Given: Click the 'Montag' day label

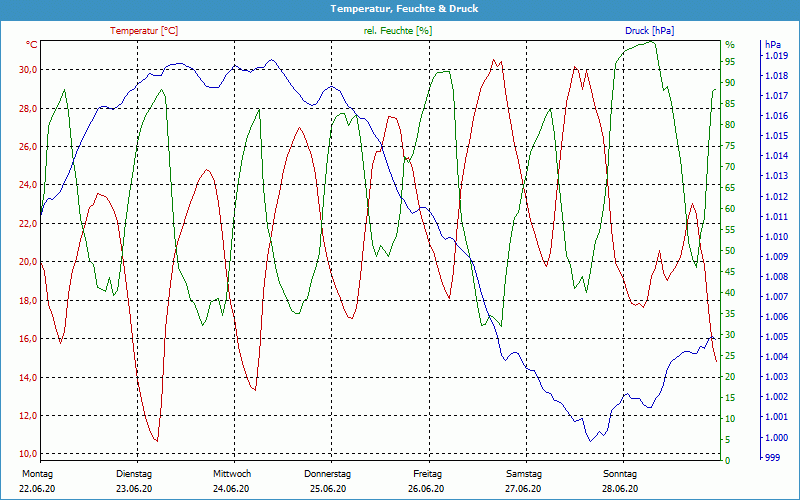Looking at the screenshot, I should point(37,474).
